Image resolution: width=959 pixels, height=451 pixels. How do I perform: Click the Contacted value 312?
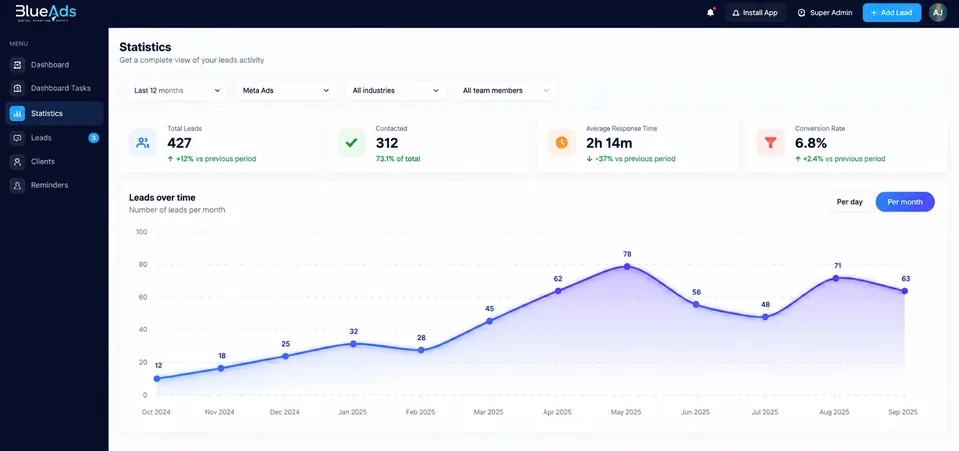tap(387, 143)
